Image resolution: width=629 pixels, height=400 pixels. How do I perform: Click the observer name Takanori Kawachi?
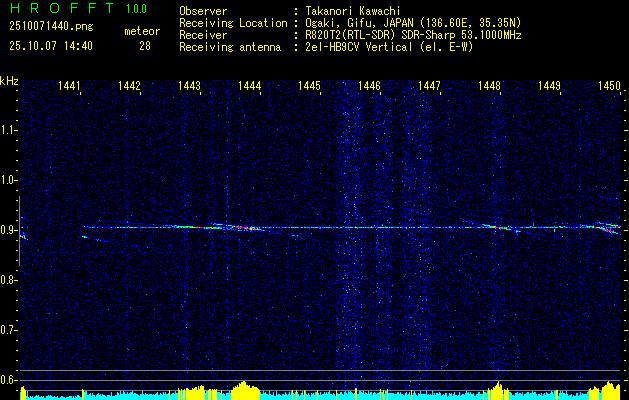[352, 11]
